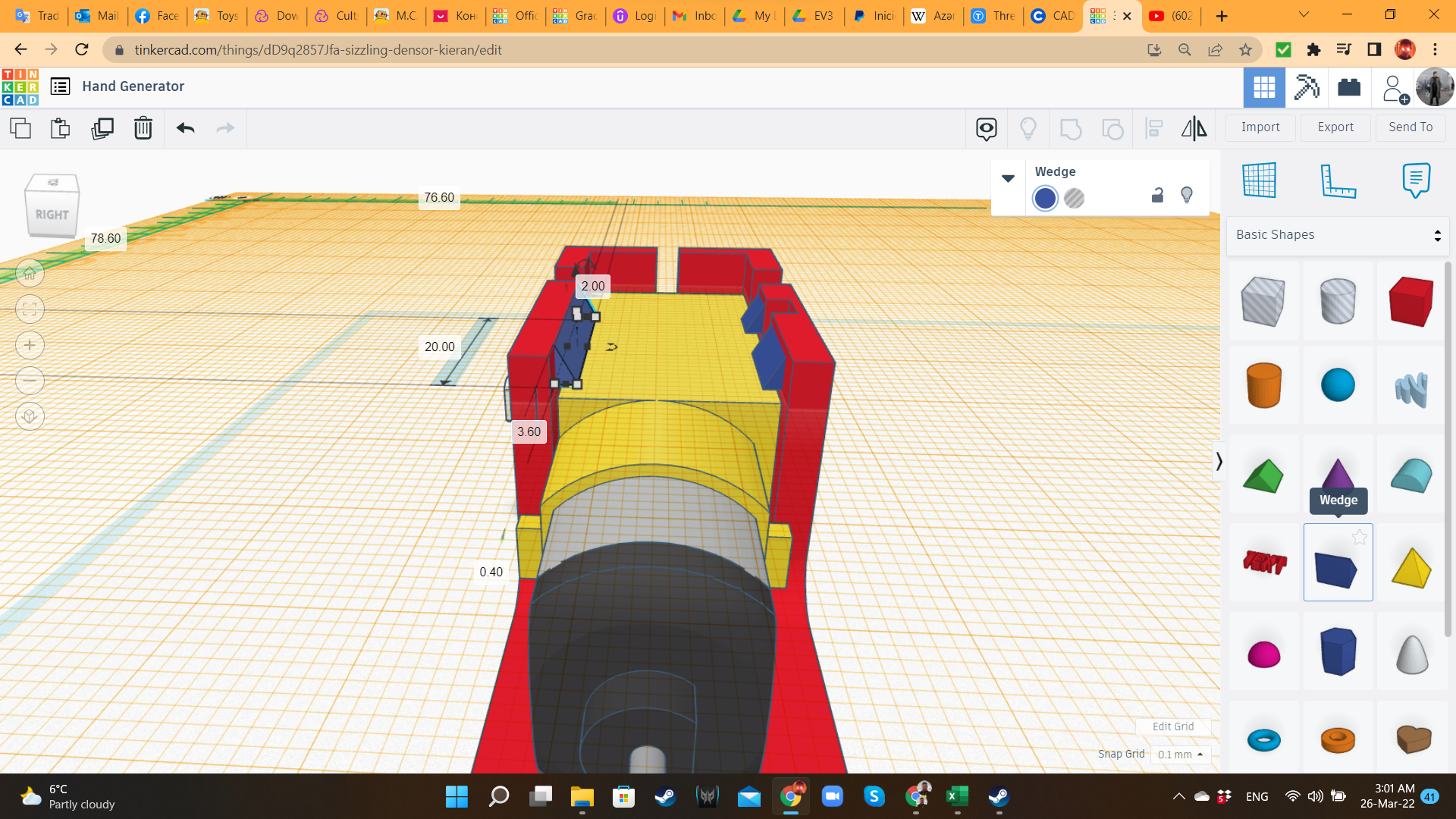Screen dimensions: 1456x819
Task: Click the Undo arrow
Action: [x=185, y=128]
